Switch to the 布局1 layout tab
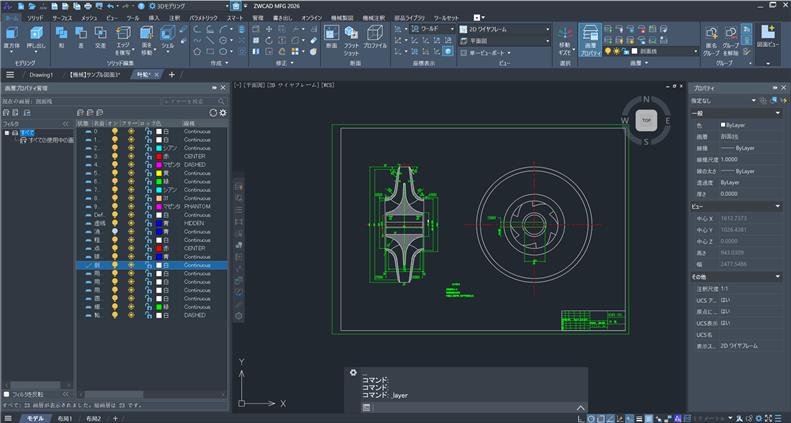Viewport: 791px width, 423px height. tap(66, 418)
